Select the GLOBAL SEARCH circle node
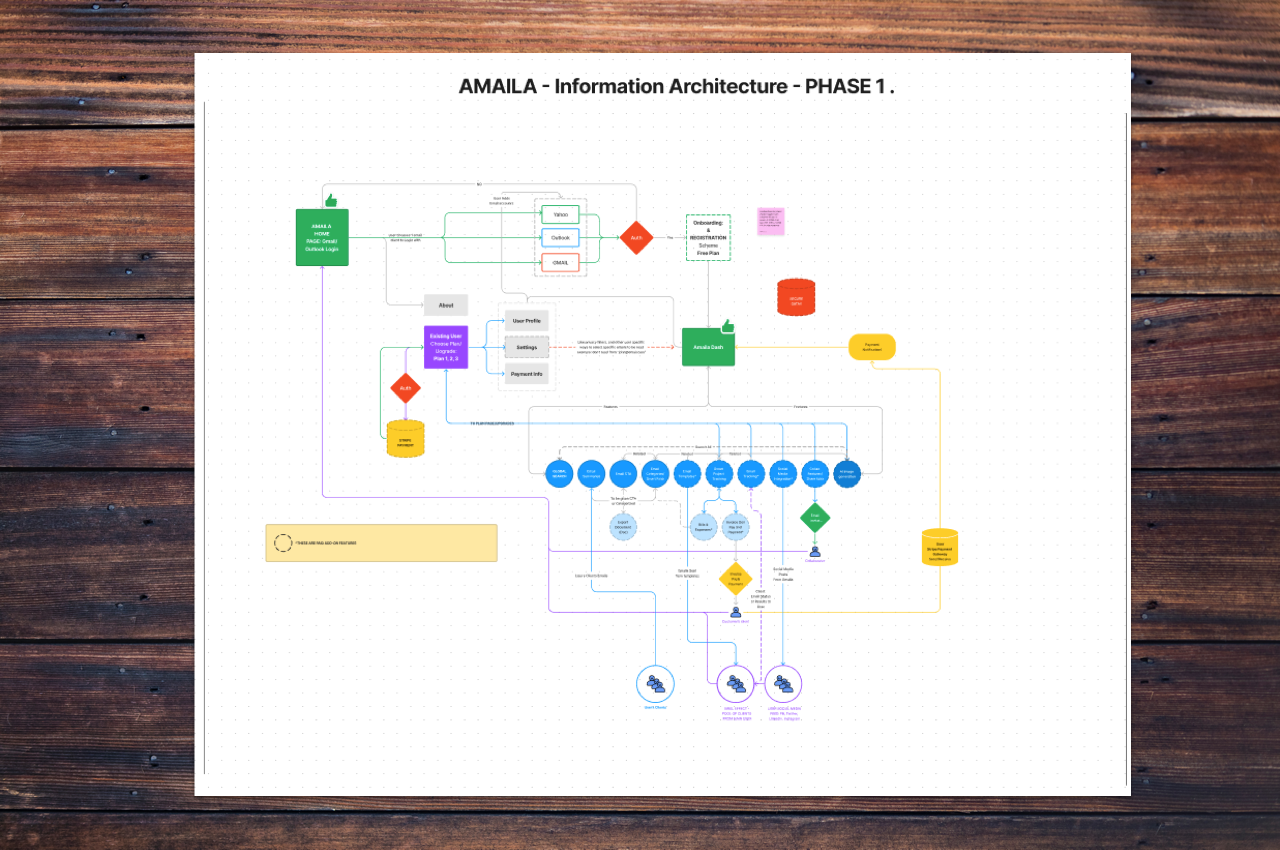 point(559,474)
